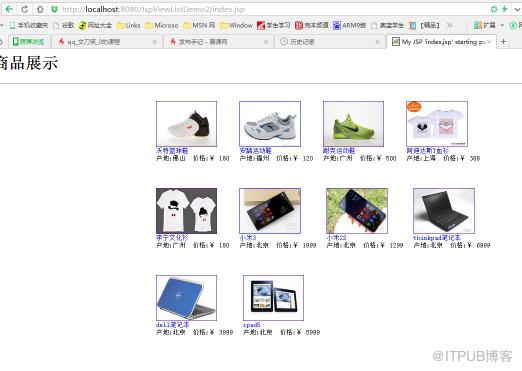Click the green cross-screen browsing tab button

29,42
